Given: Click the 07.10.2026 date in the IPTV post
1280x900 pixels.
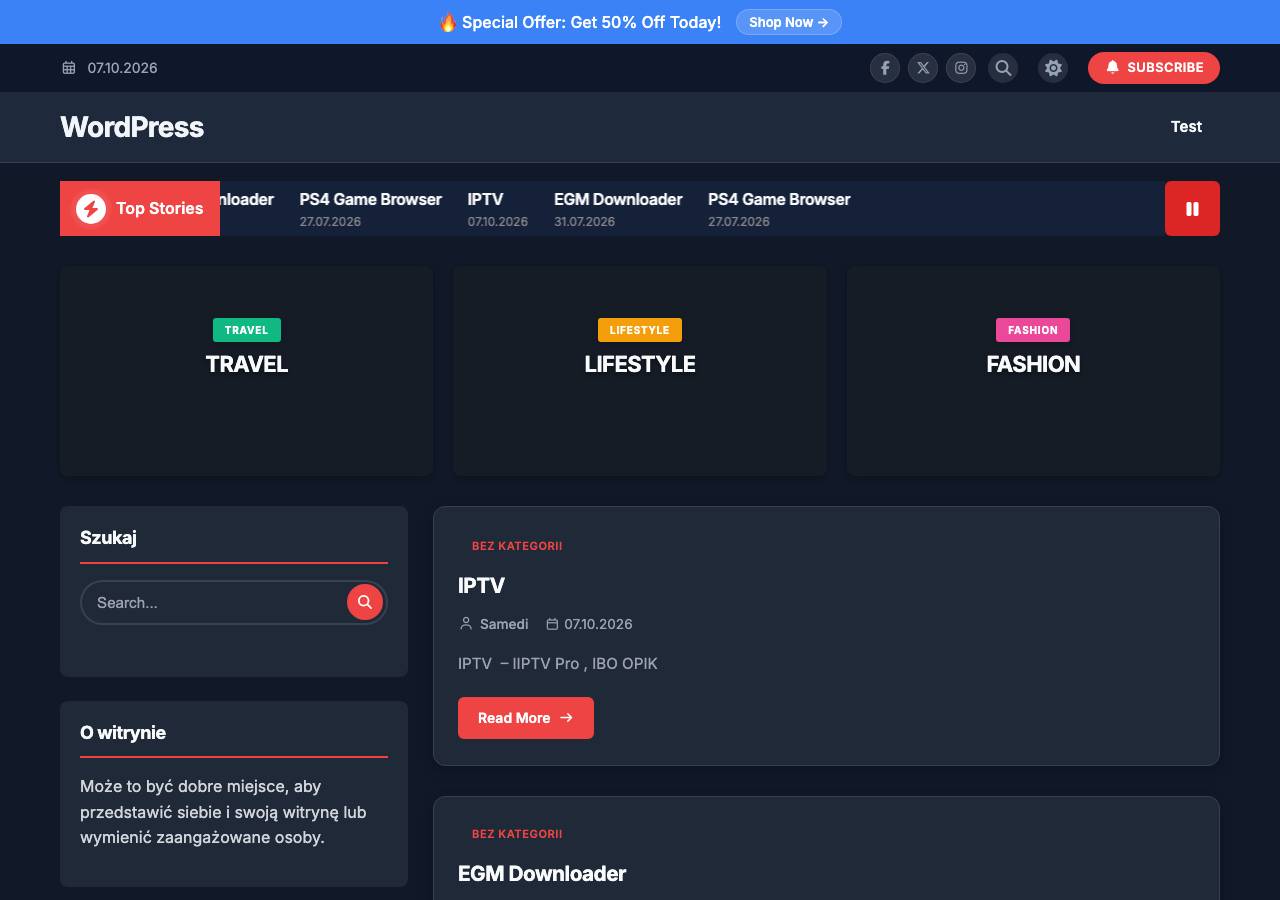Looking at the screenshot, I should tap(598, 624).
